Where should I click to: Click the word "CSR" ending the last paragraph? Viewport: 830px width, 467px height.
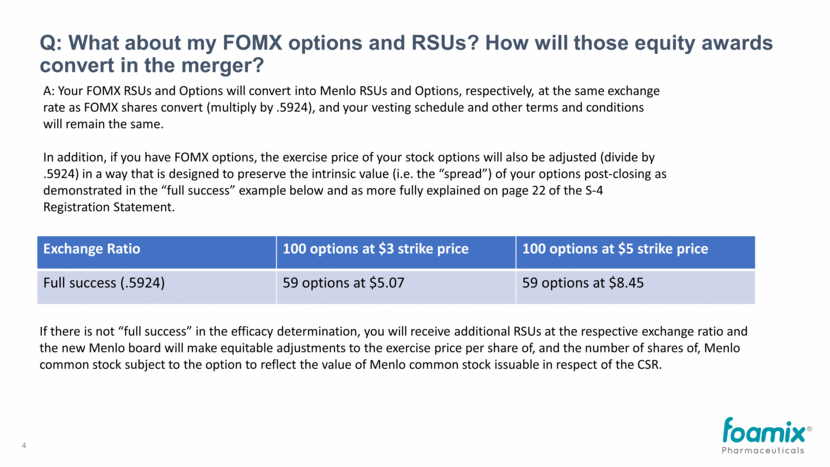[647, 363]
